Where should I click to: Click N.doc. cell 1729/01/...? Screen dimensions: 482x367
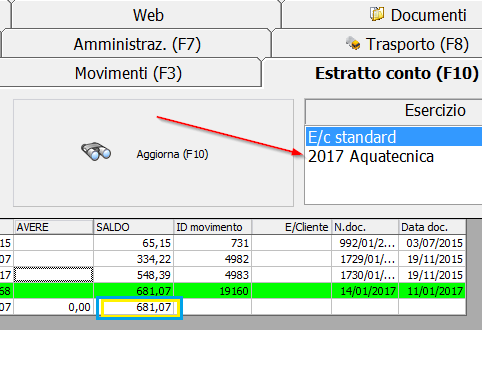tap(365, 259)
